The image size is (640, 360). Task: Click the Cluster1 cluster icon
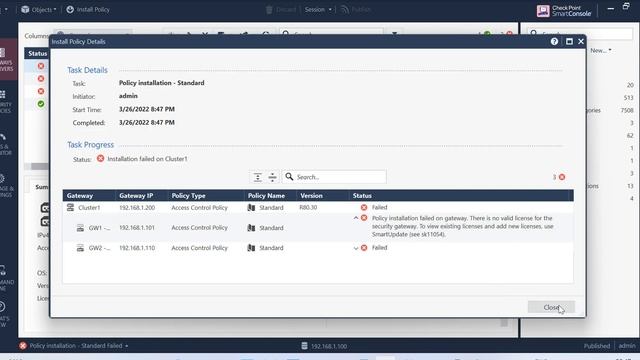[70, 207]
